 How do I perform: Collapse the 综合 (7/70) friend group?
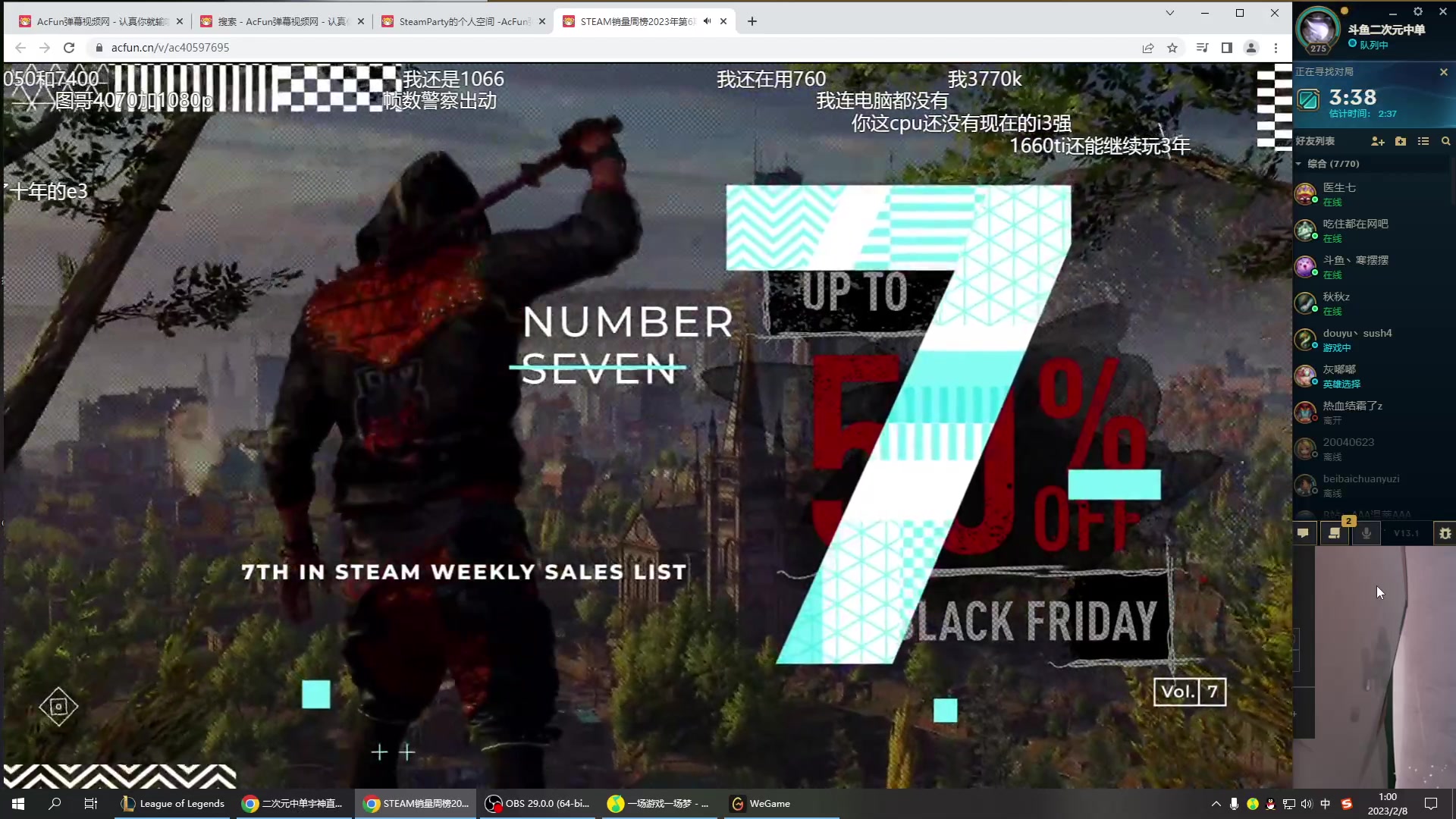1333,164
